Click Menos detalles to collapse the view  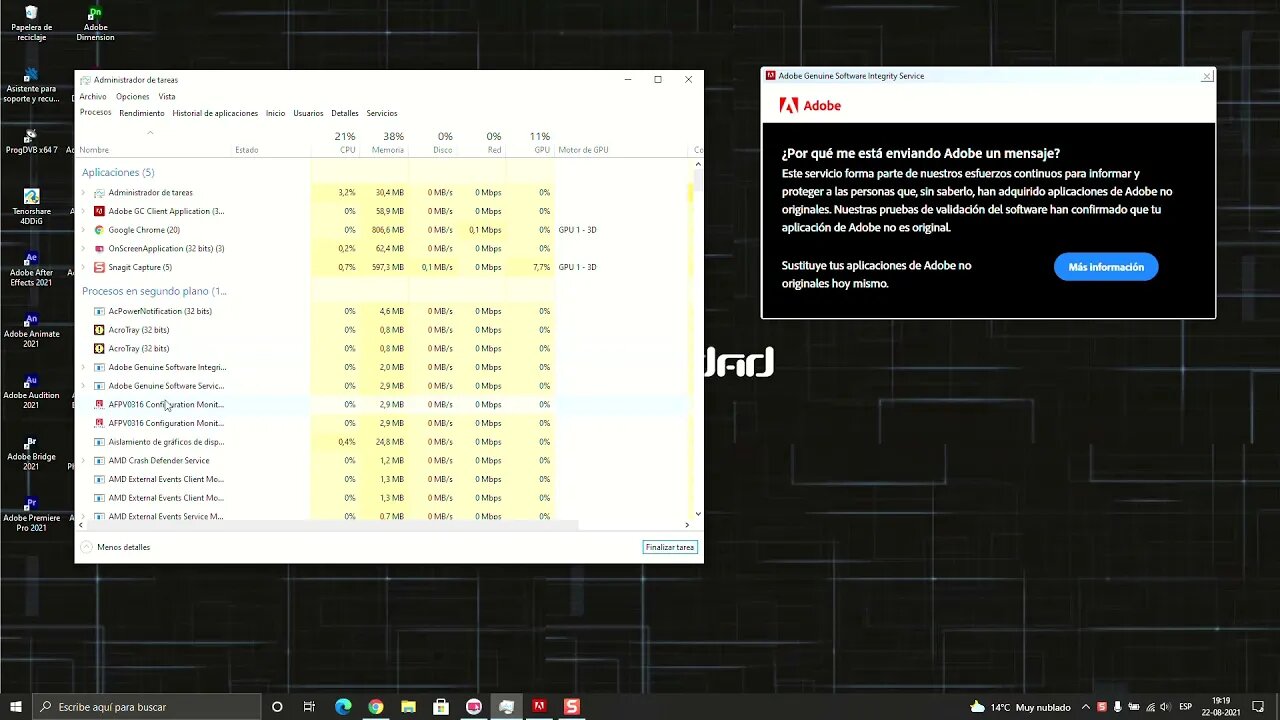tap(115, 547)
